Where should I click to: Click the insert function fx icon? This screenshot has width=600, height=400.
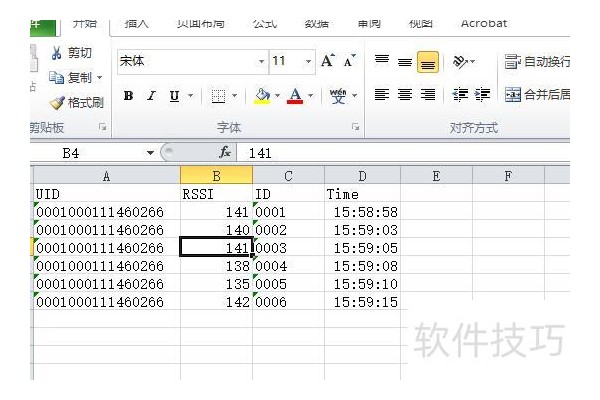[x=225, y=152]
